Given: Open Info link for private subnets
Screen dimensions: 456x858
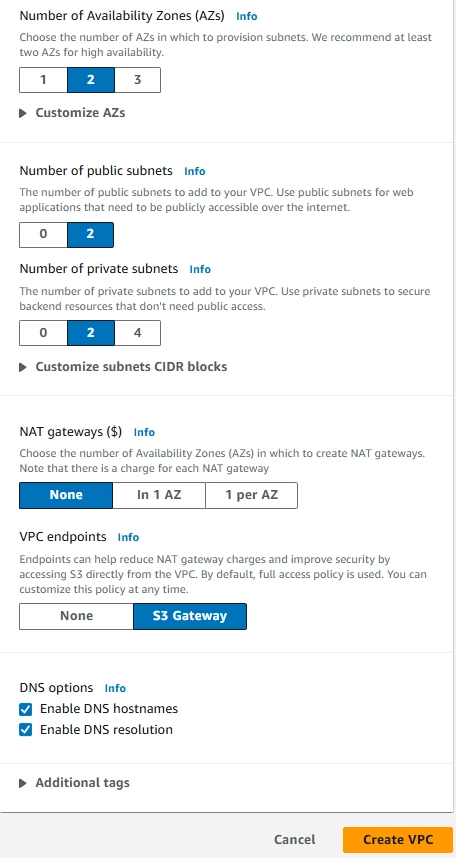Looking at the screenshot, I should tap(200, 269).
